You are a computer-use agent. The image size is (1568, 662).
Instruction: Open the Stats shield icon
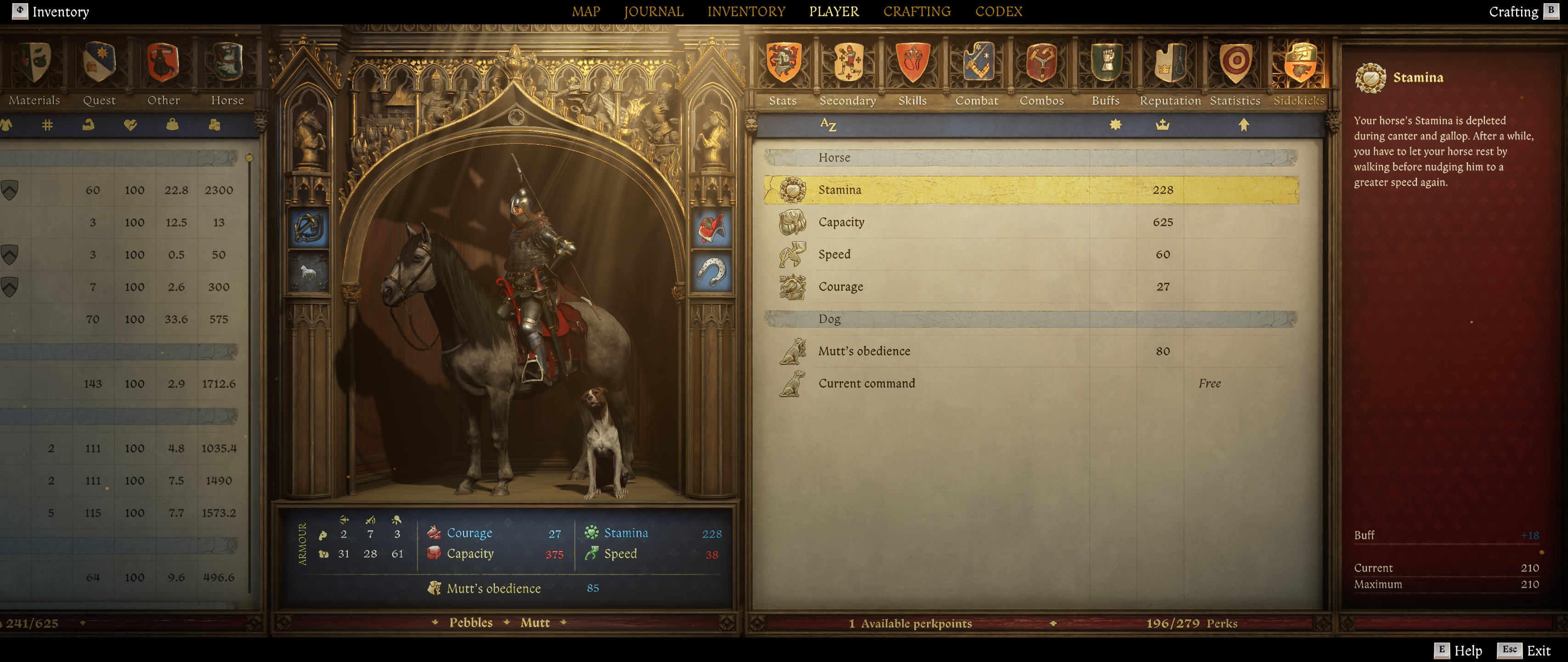point(783,62)
